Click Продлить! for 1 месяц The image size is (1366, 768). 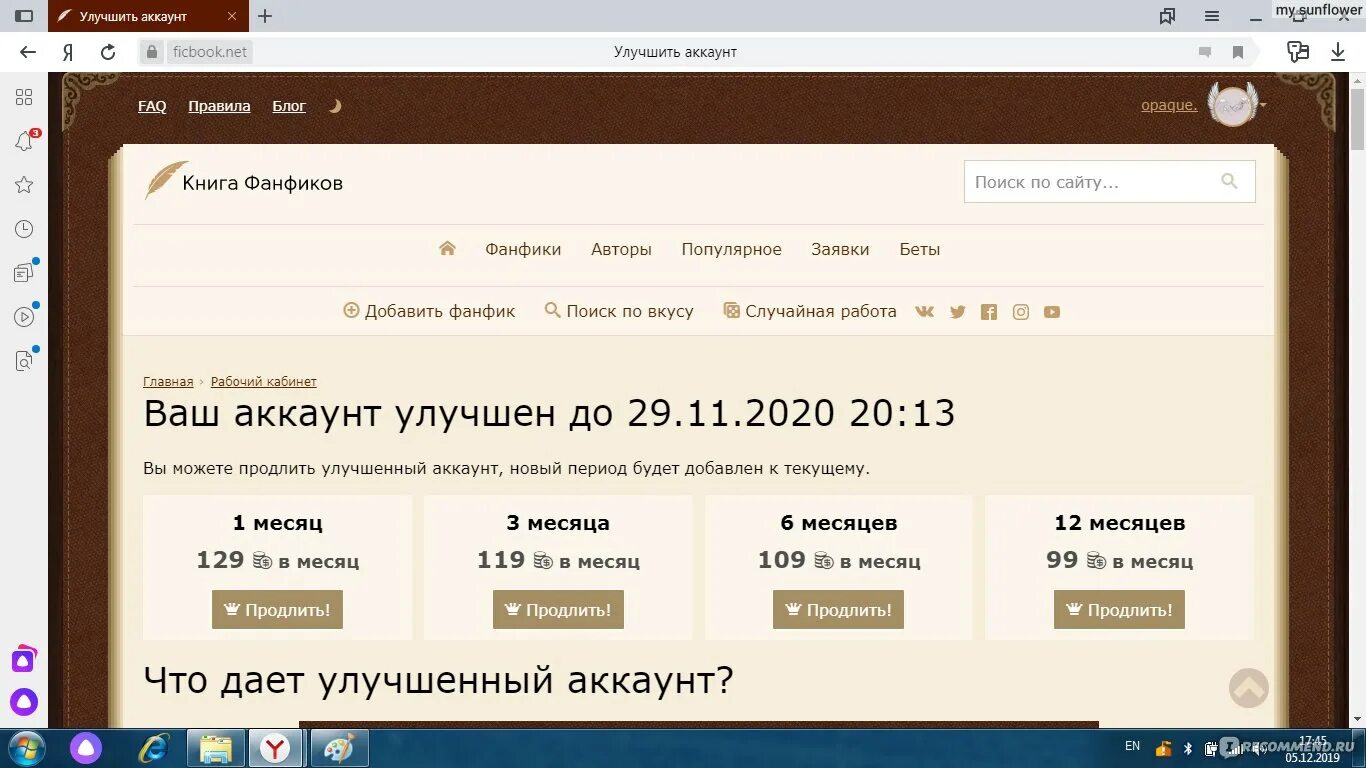tap(277, 610)
